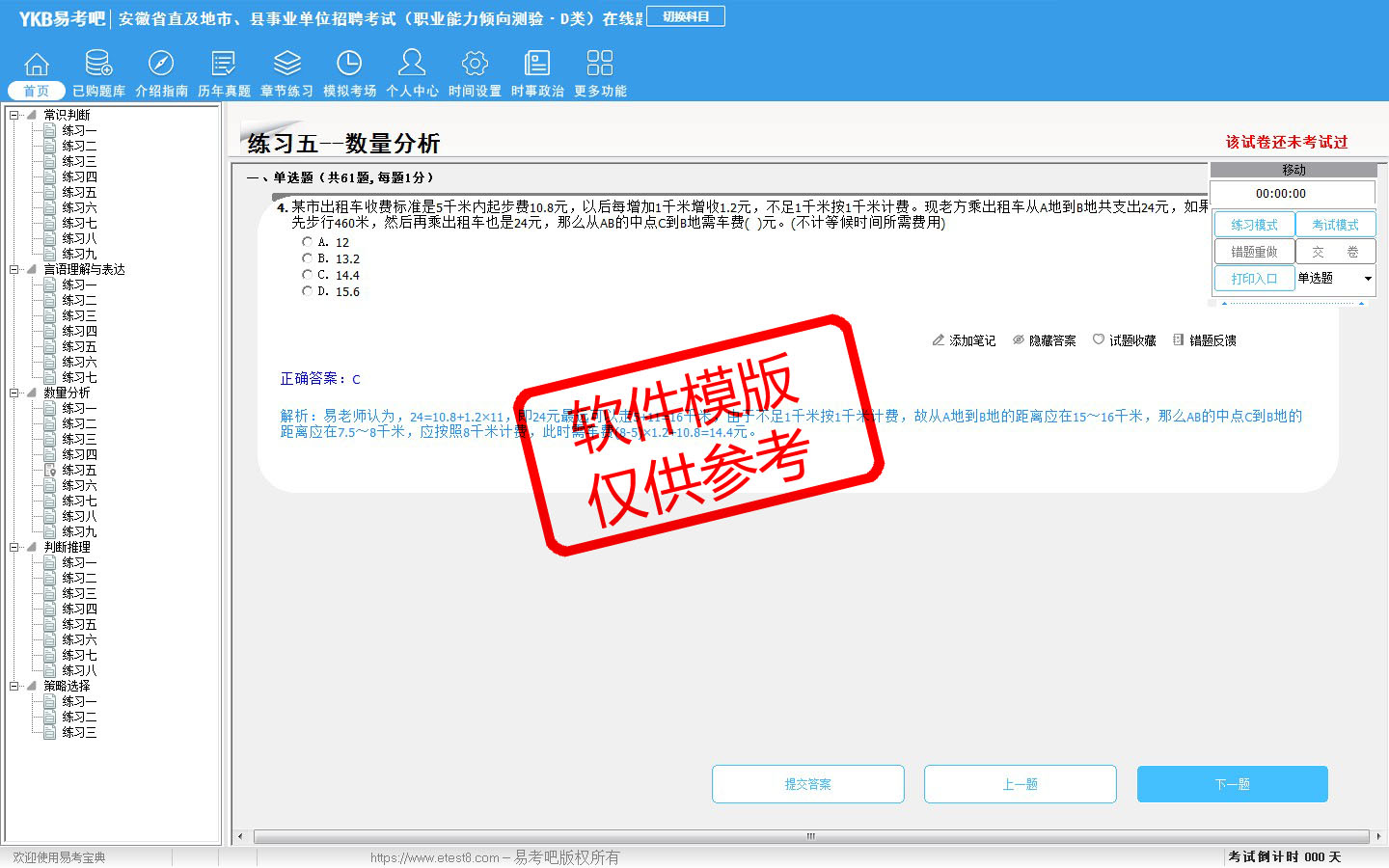
Task: Open 个人中心 user profile icon
Action: click(x=412, y=65)
